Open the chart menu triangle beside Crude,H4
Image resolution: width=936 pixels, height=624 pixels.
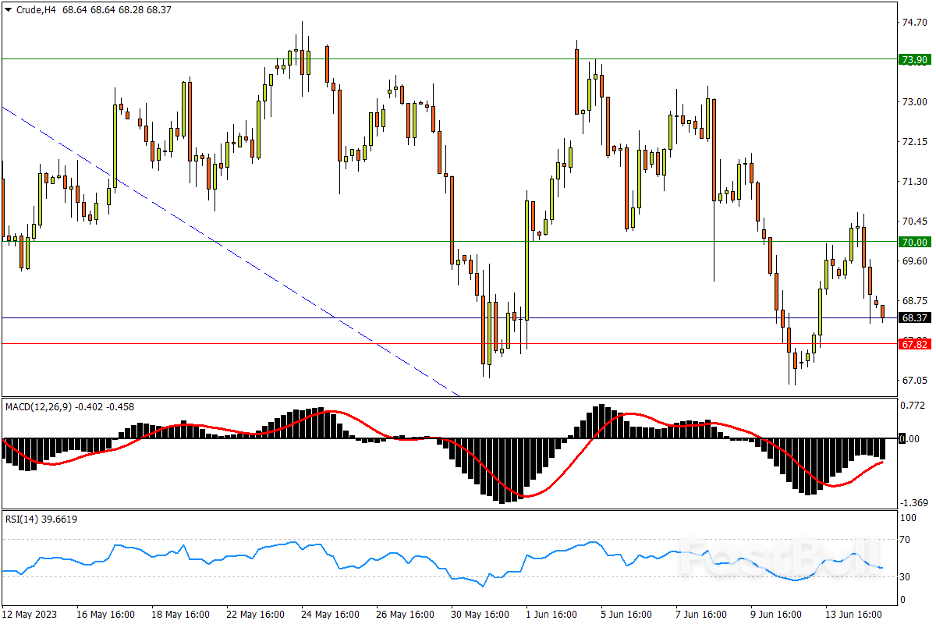tap(8, 10)
